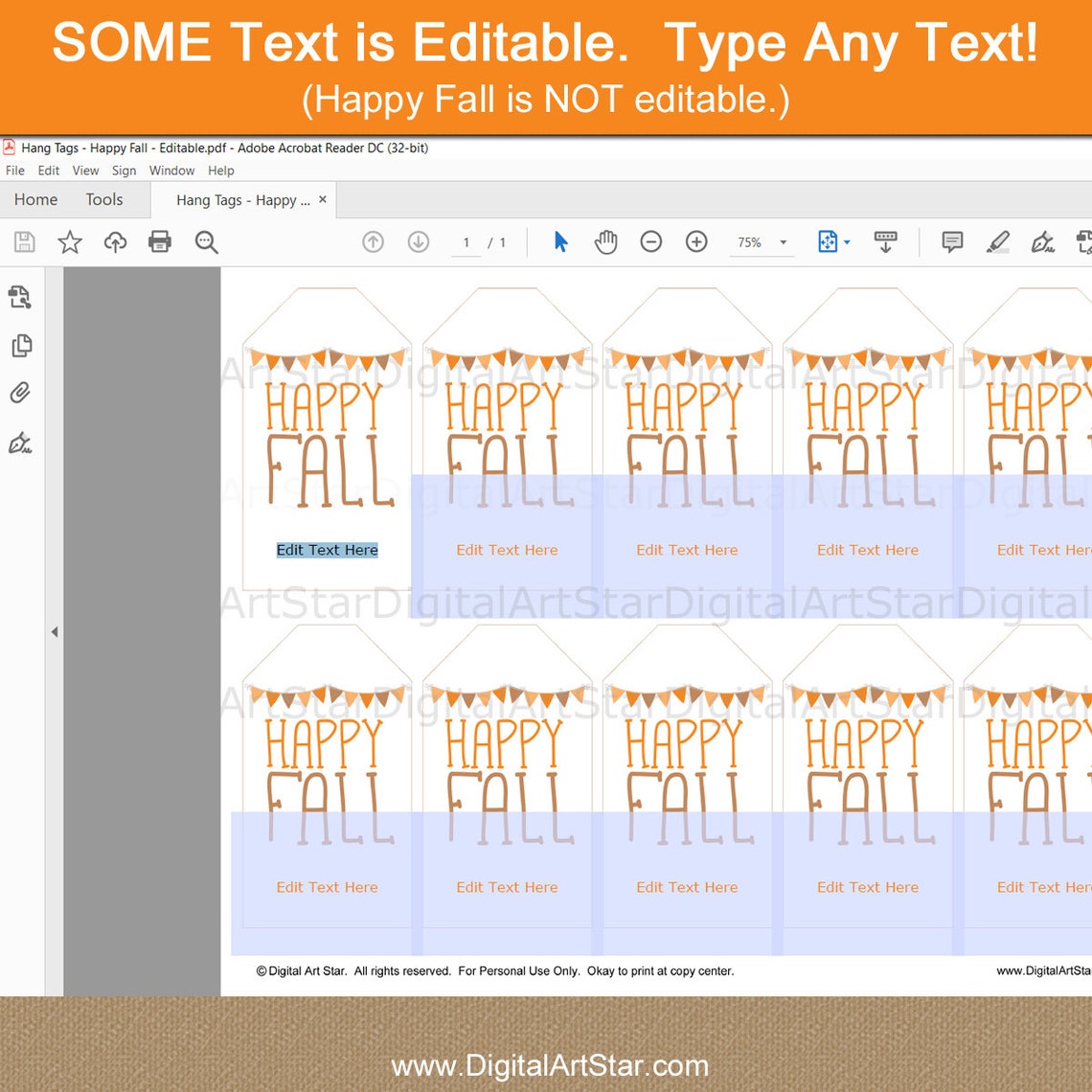Switch to the Tools tab

pos(104,199)
